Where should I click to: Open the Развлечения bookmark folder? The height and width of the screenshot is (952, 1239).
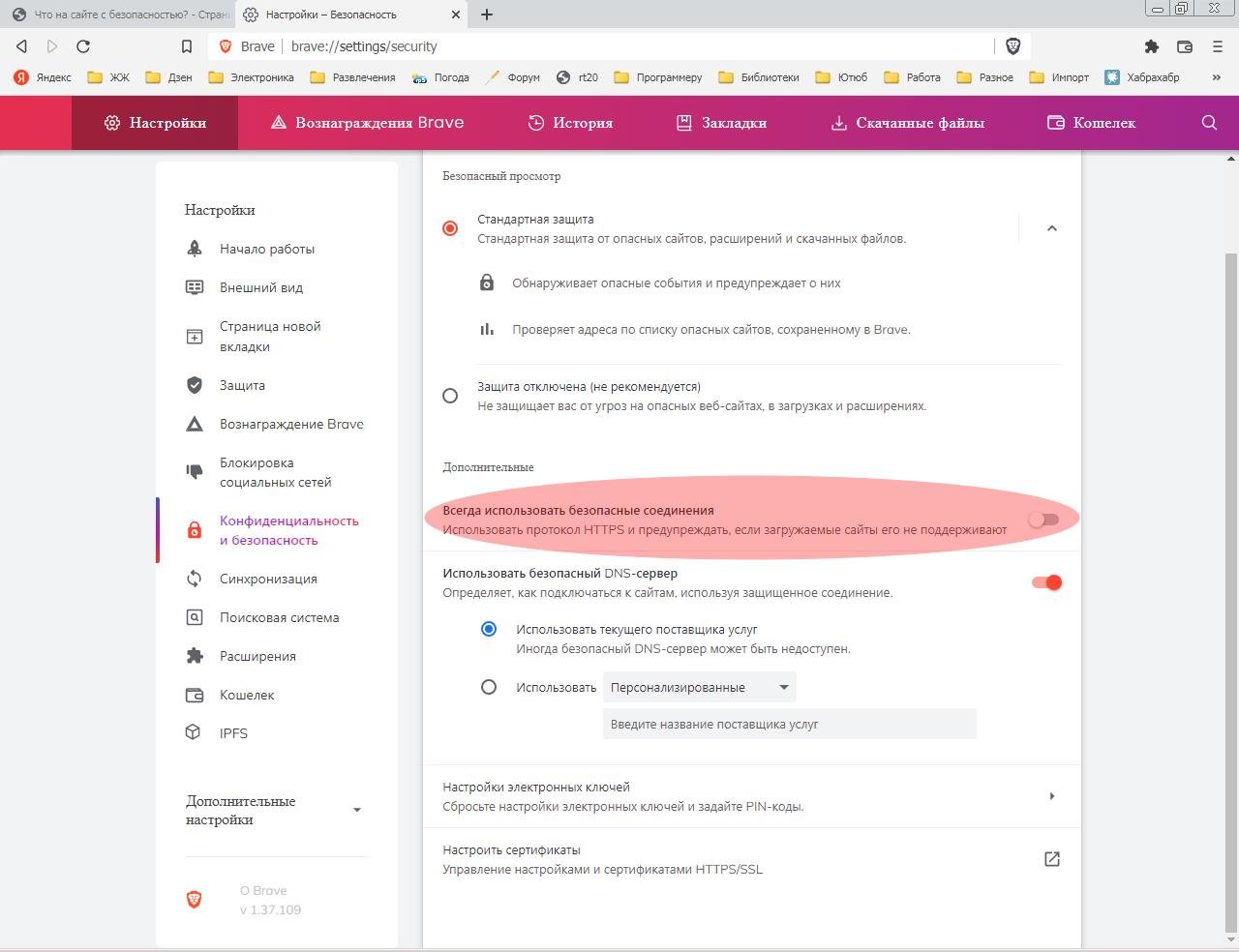[x=352, y=77]
